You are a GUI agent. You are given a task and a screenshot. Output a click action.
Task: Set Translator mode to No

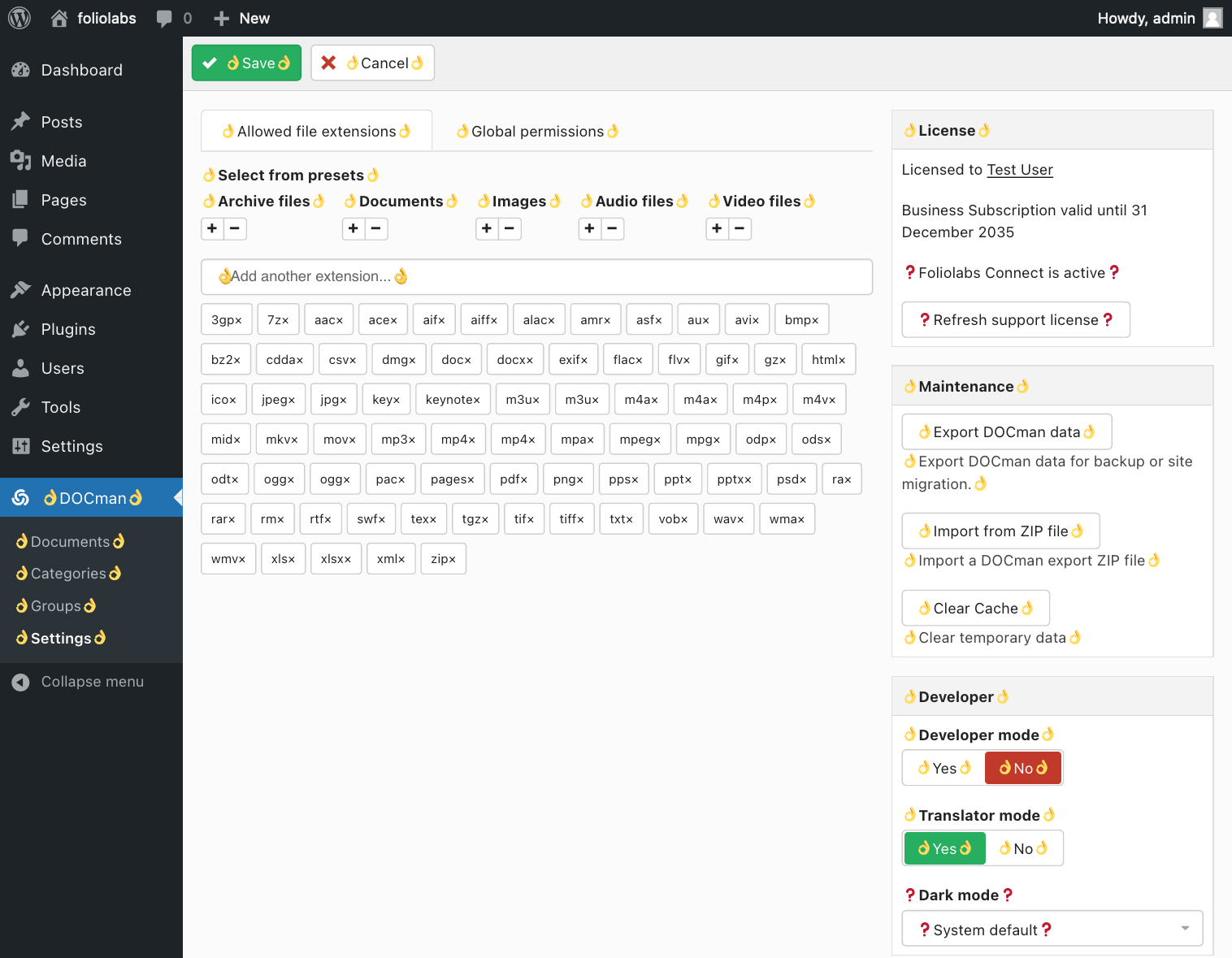[1023, 848]
